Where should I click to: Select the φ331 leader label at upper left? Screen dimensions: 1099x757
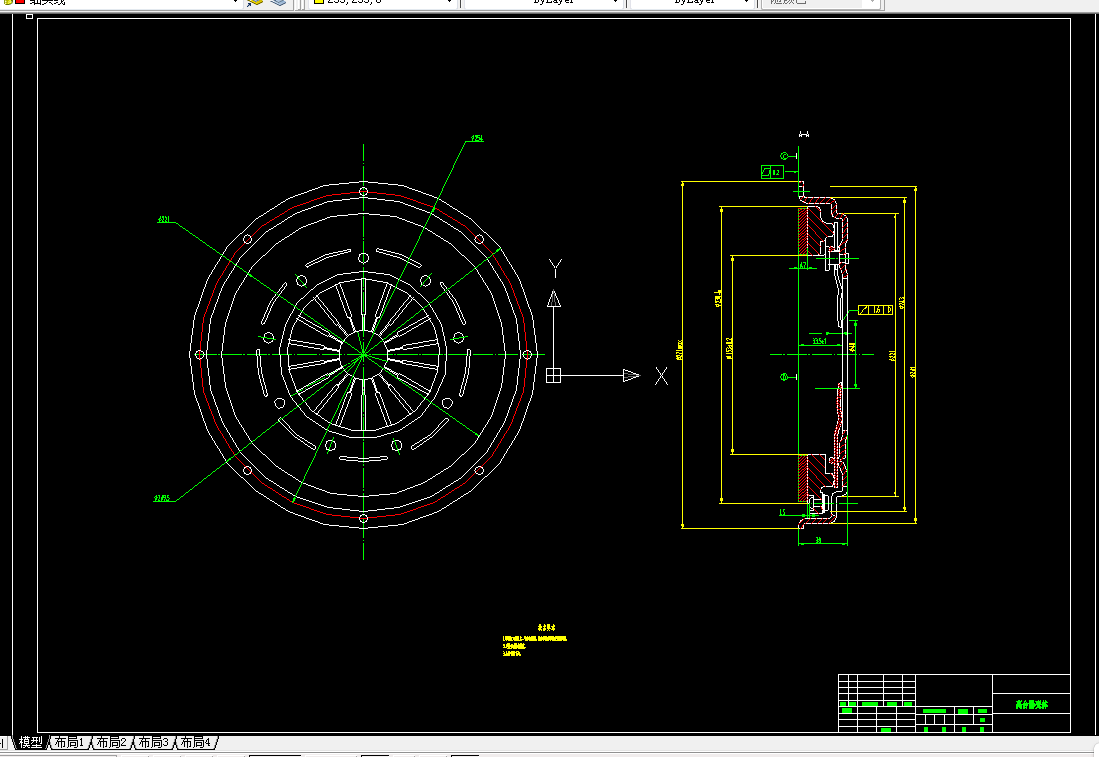[x=164, y=219]
